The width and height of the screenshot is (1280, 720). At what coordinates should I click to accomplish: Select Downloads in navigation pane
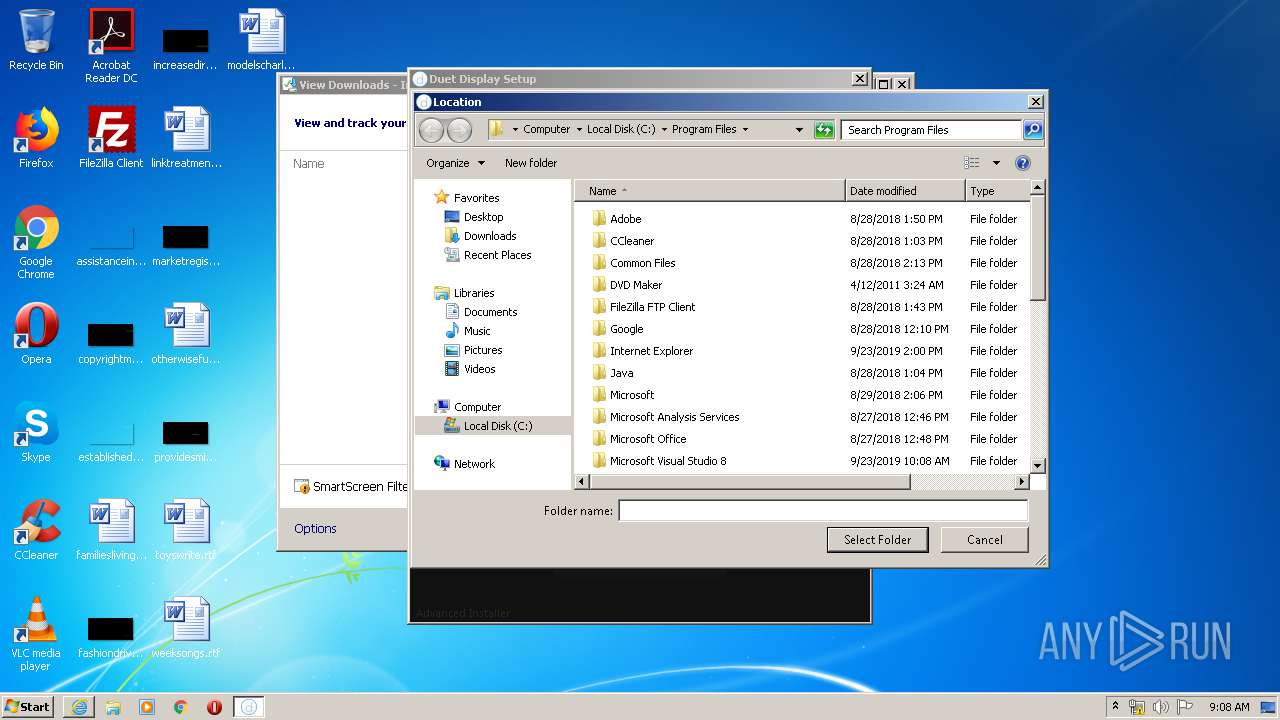click(x=490, y=236)
